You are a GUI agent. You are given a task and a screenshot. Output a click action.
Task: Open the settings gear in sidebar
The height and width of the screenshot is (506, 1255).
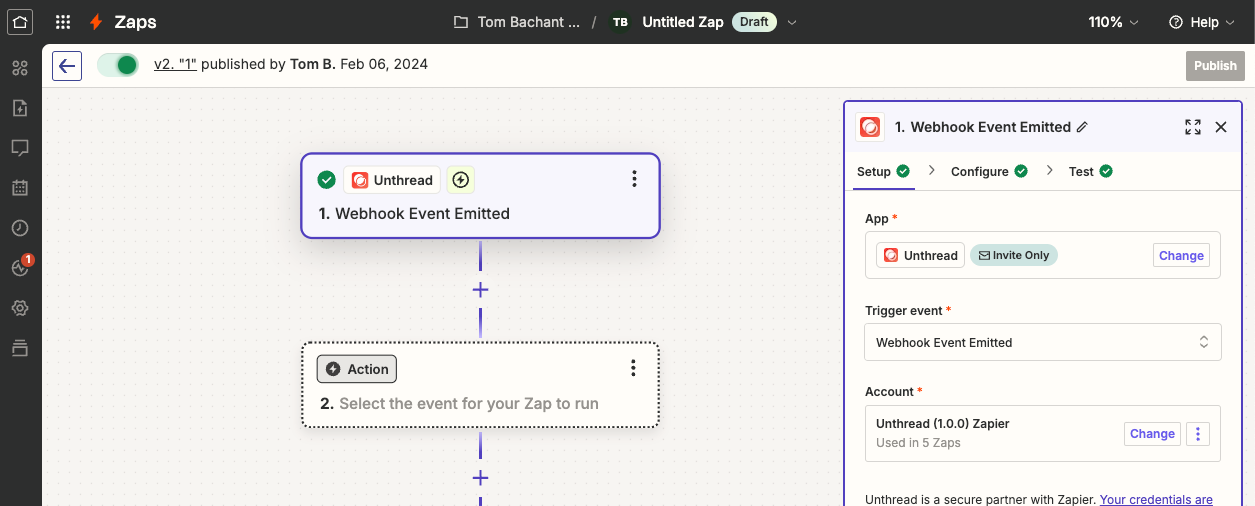point(20,308)
